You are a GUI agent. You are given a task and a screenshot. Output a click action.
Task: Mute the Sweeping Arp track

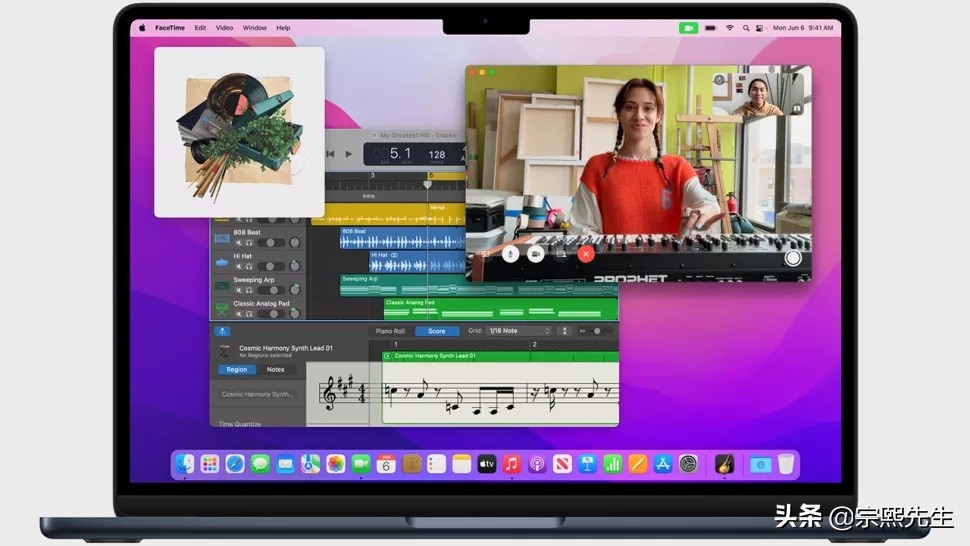pyautogui.click(x=239, y=290)
